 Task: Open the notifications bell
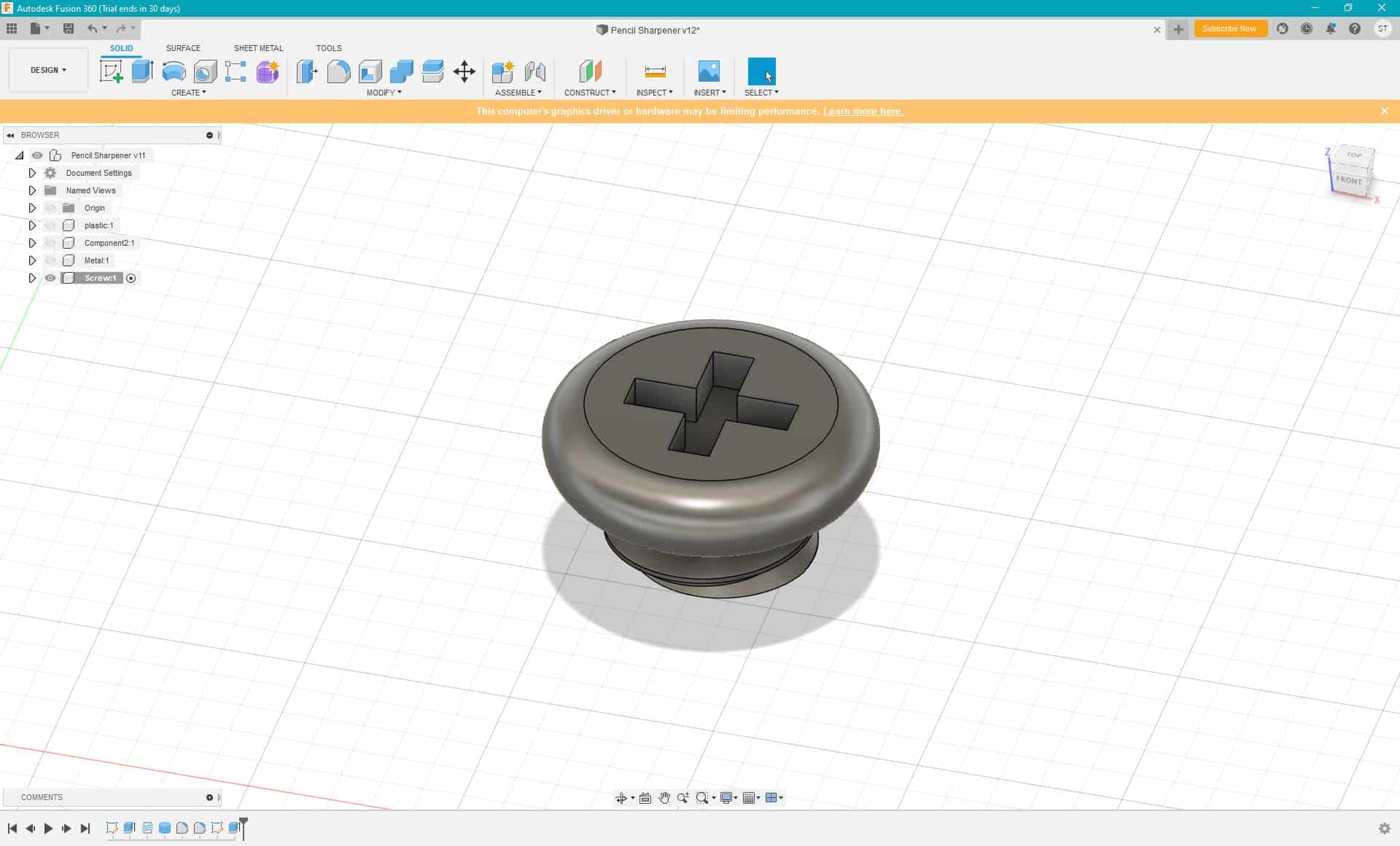pos(1331,28)
